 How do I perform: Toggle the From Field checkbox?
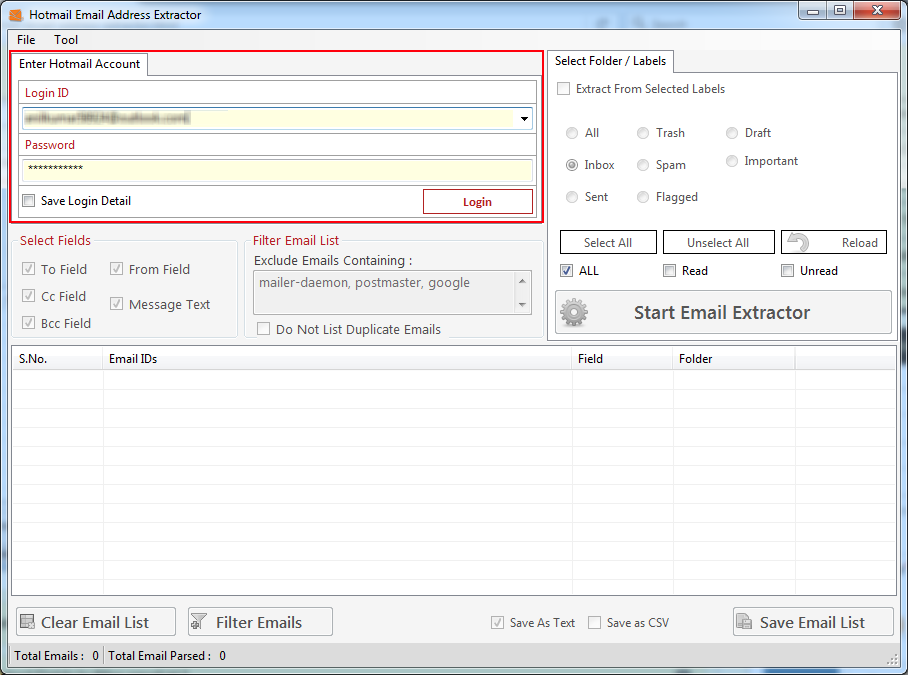[116, 269]
